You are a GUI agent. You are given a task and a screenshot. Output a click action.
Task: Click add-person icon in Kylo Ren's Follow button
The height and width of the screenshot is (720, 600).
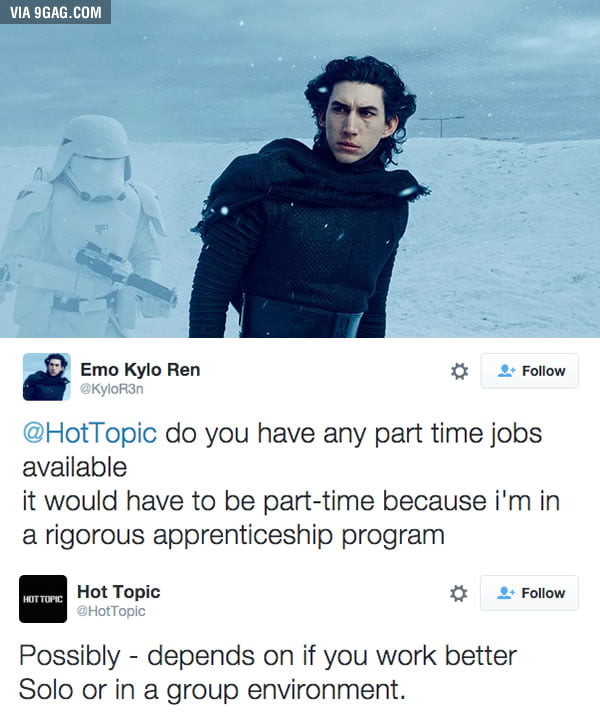(x=507, y=371)
